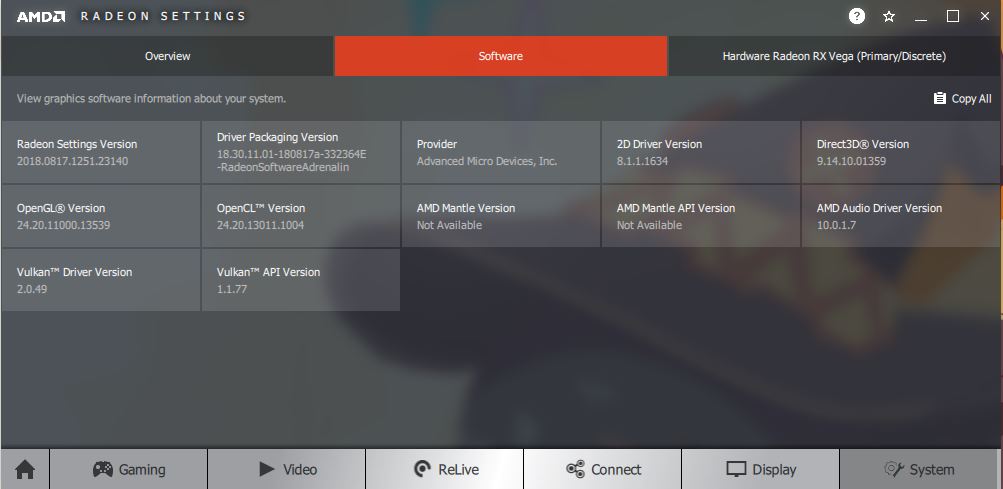
Task: Click the 2D Driver Version tile
Action: point(700,152)
